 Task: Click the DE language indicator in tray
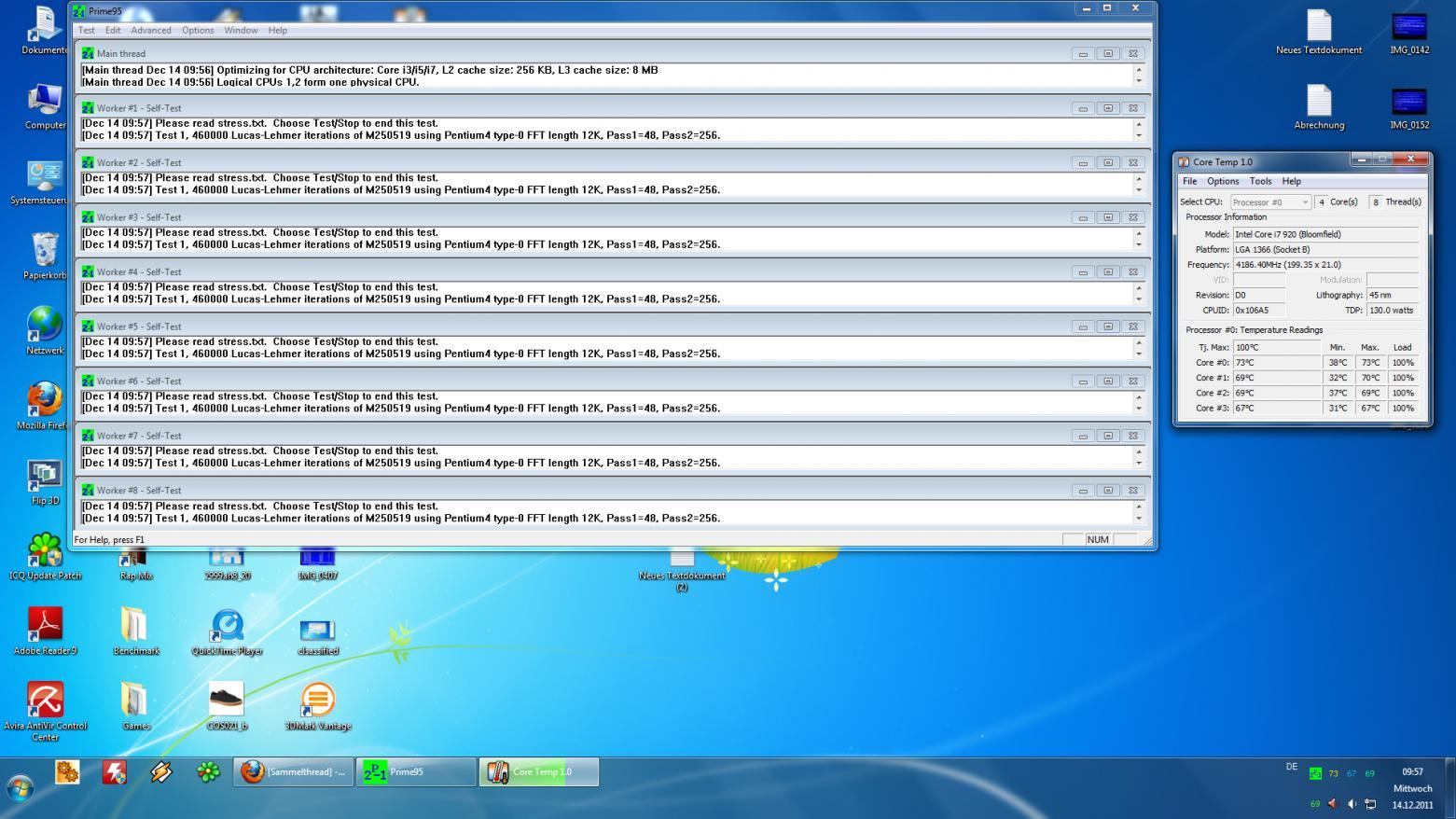tap(1292, 767)
